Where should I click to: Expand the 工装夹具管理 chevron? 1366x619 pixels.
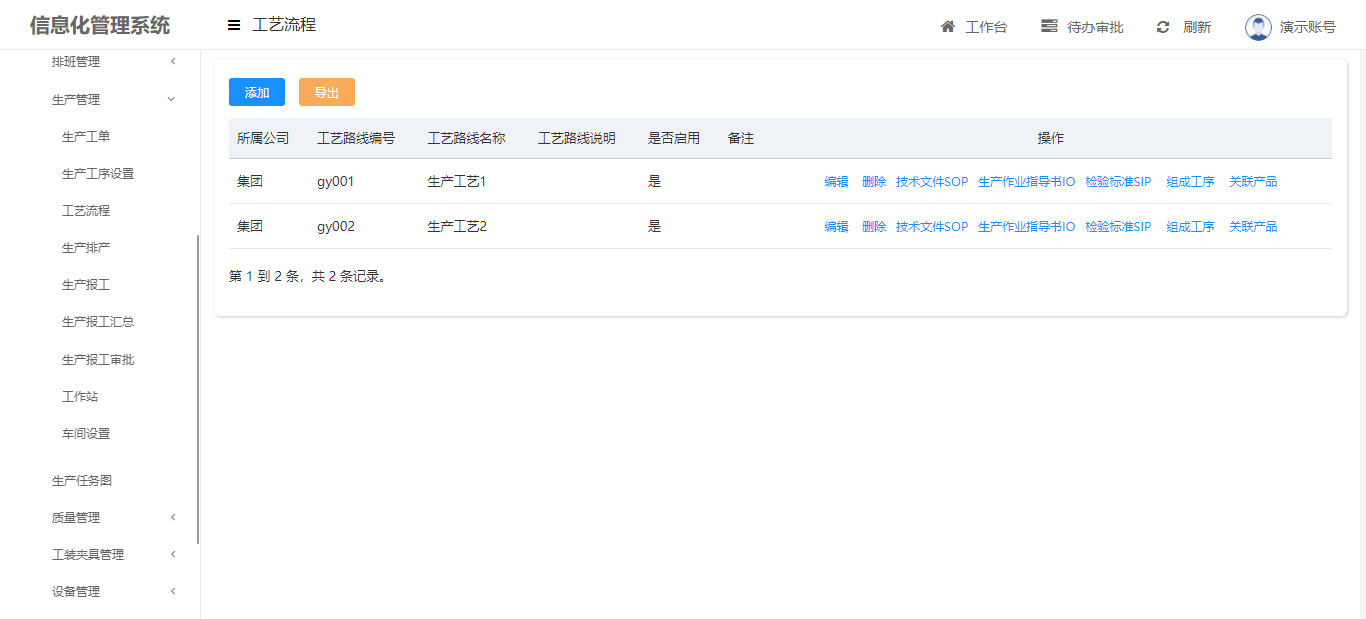tap(172, 555)
